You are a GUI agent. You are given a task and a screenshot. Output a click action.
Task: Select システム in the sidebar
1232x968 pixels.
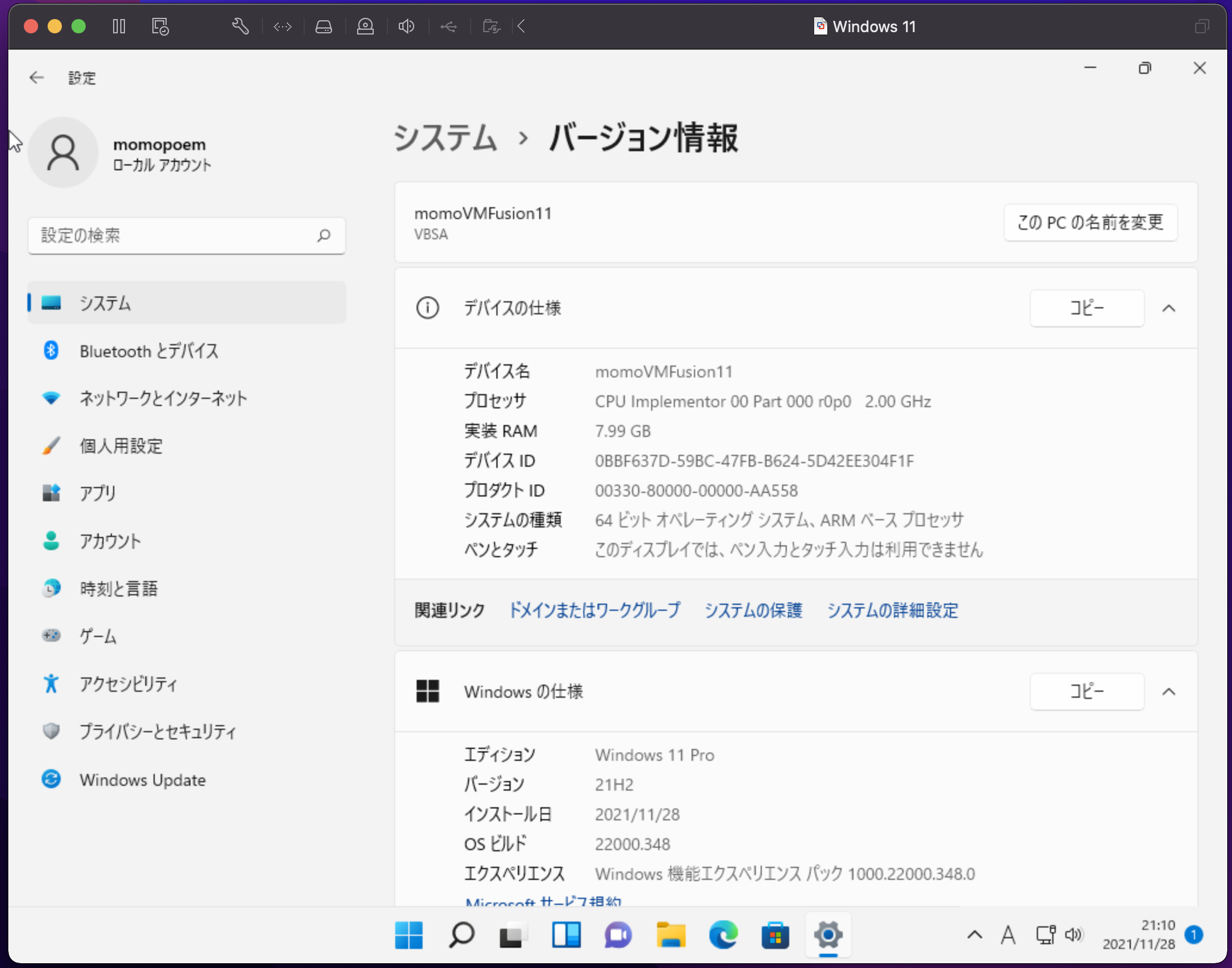point(187,303)
